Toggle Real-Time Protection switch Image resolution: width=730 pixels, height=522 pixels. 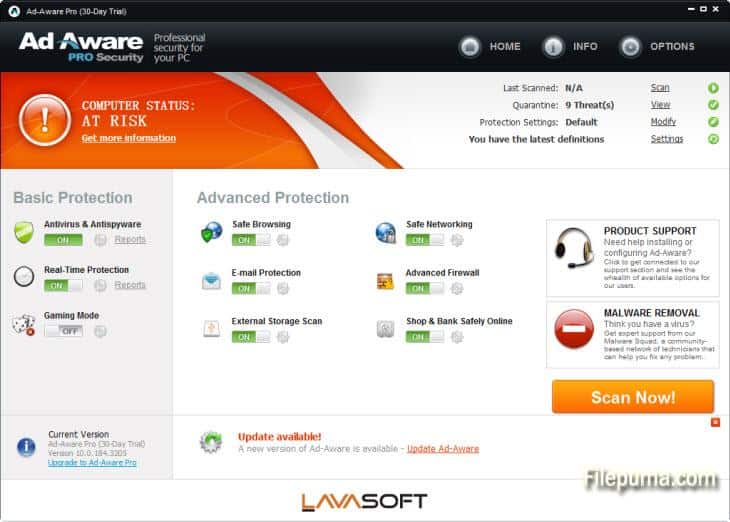click(x=63, y=285)
